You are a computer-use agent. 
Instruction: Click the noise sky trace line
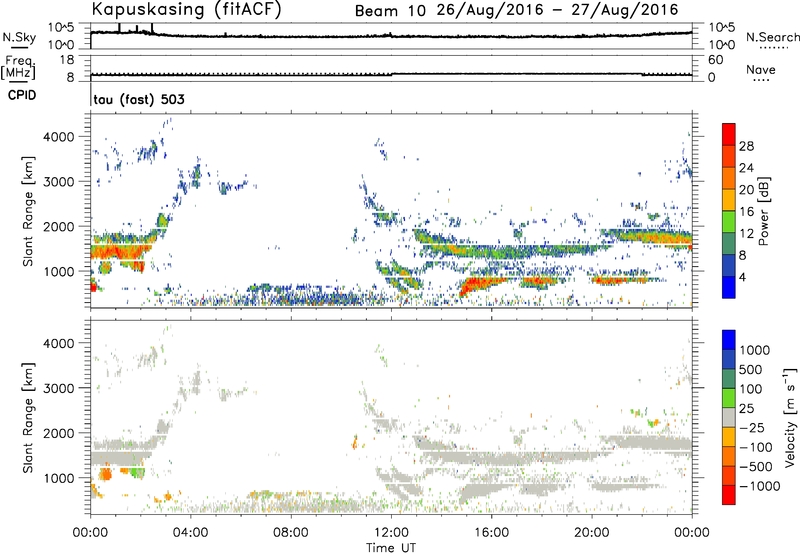[391, 36]
